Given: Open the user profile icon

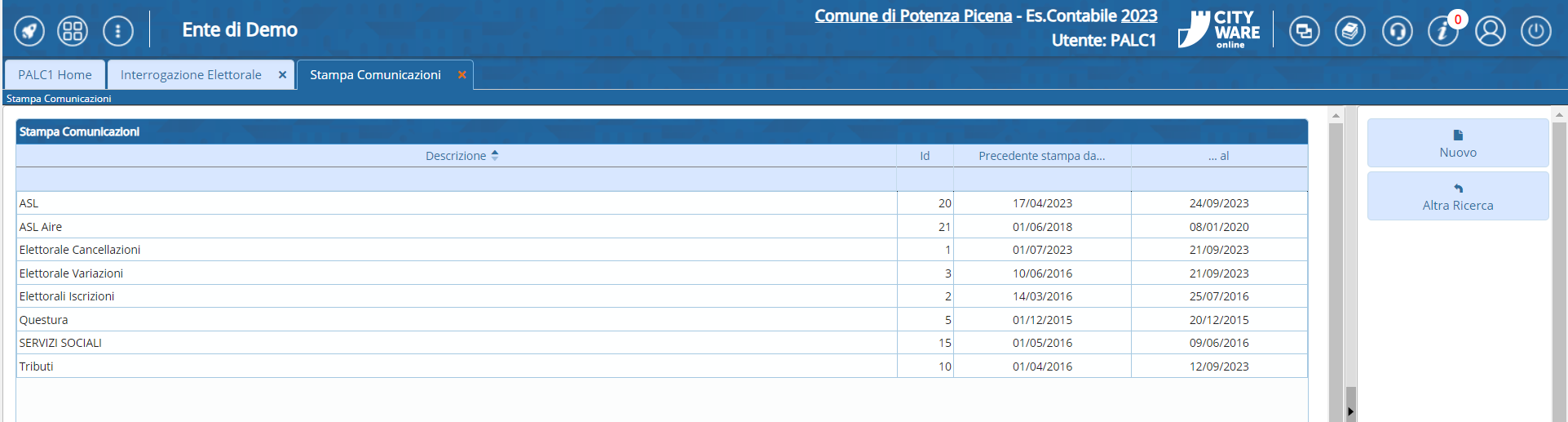Looking at the screenshot, I should point(1490,32).
